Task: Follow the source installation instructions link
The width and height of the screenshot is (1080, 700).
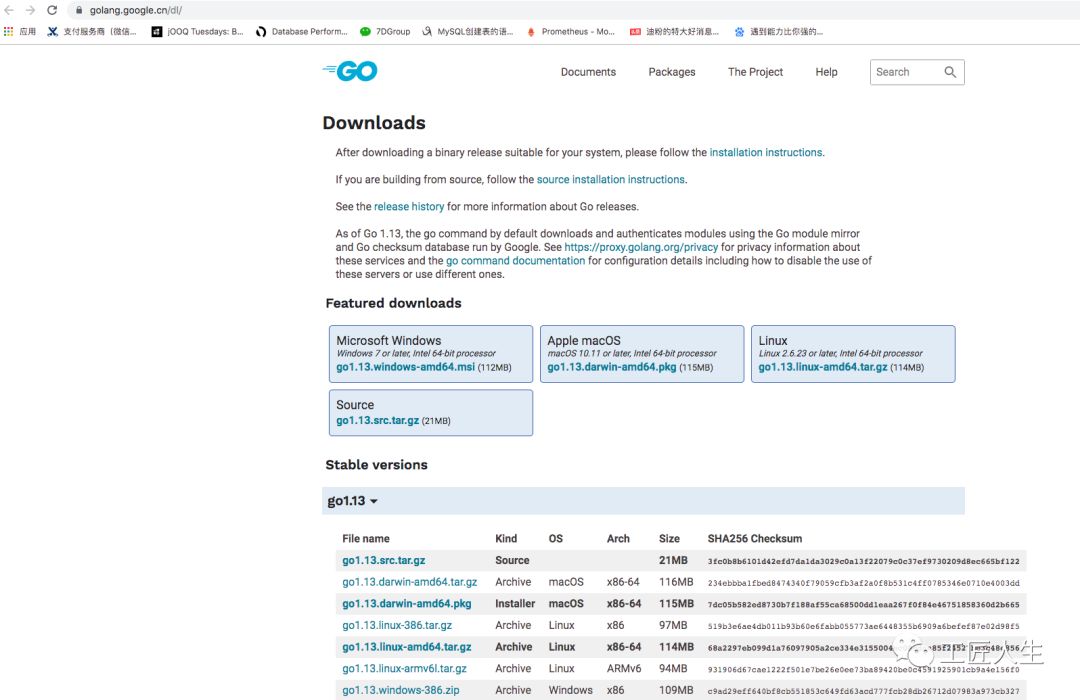Action: (611, 179)
